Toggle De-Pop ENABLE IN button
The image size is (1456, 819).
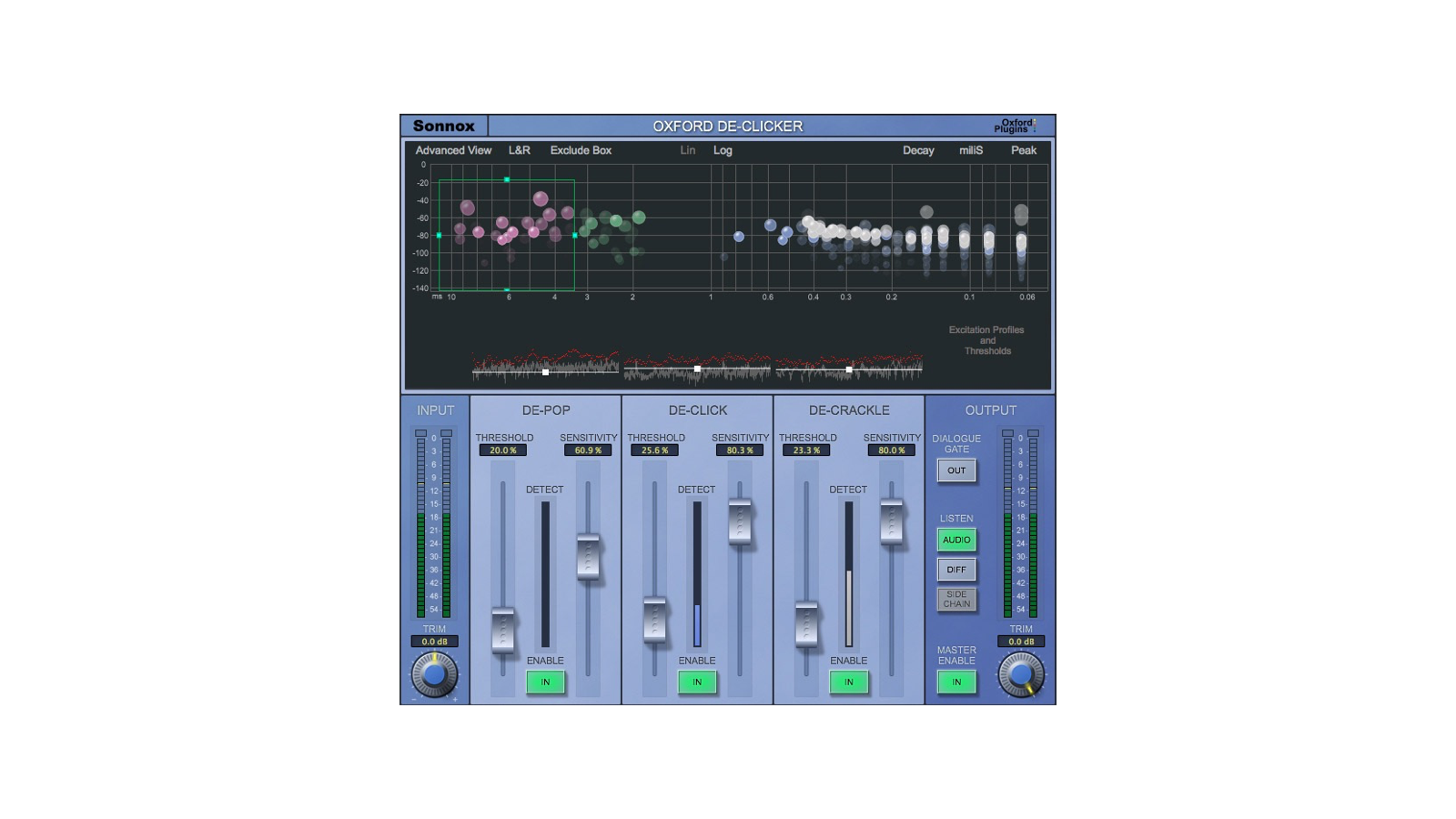545,682
